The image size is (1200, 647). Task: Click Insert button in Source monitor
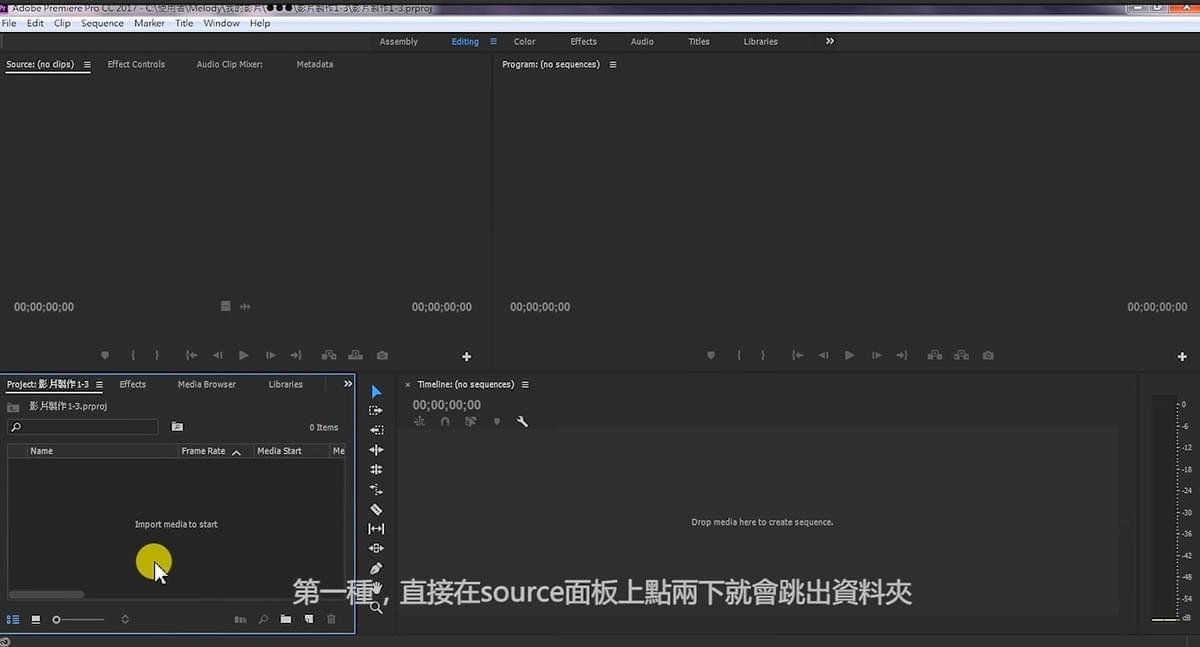[328, 355]
